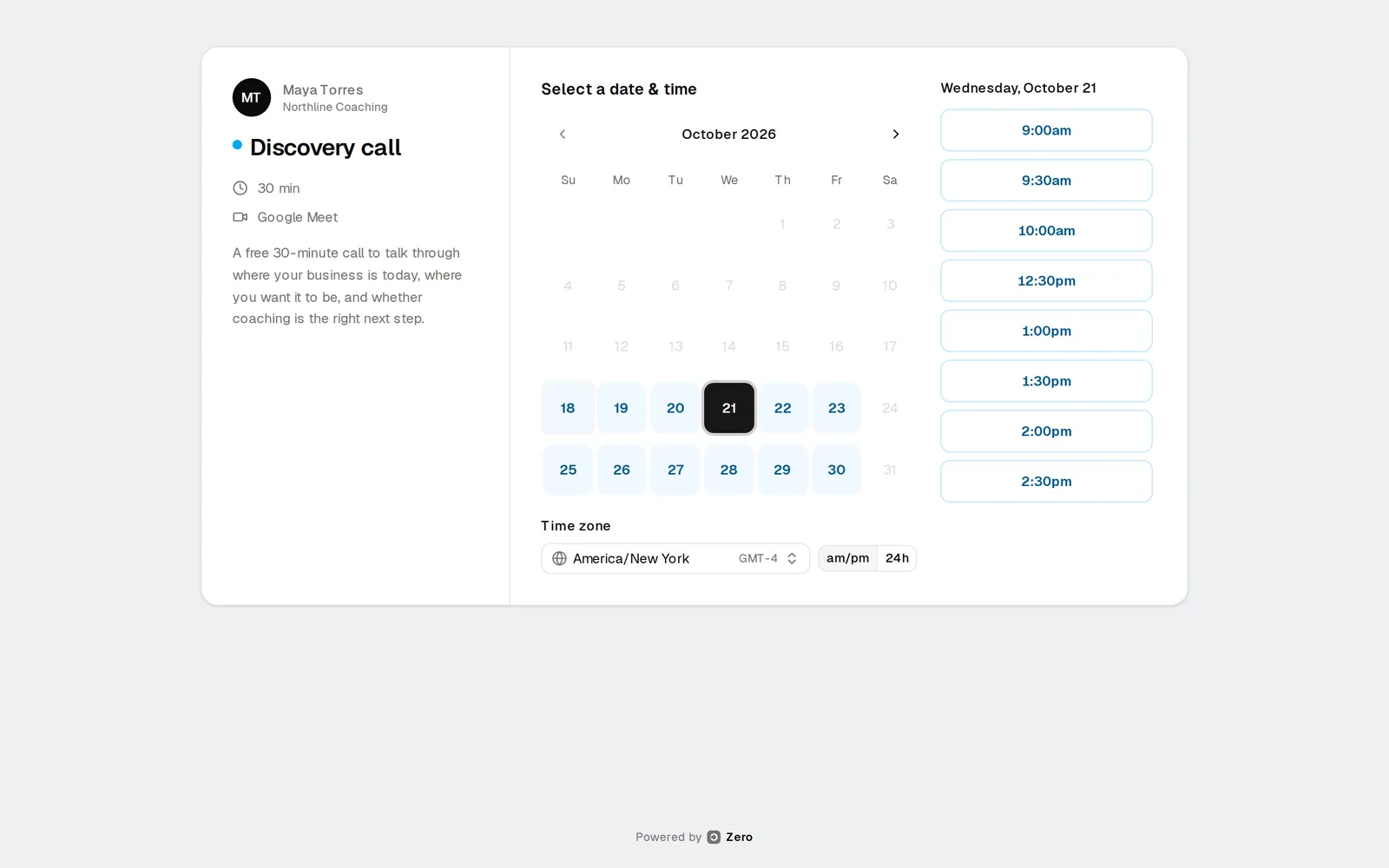Switch time format to am/pm

(847, 558)
